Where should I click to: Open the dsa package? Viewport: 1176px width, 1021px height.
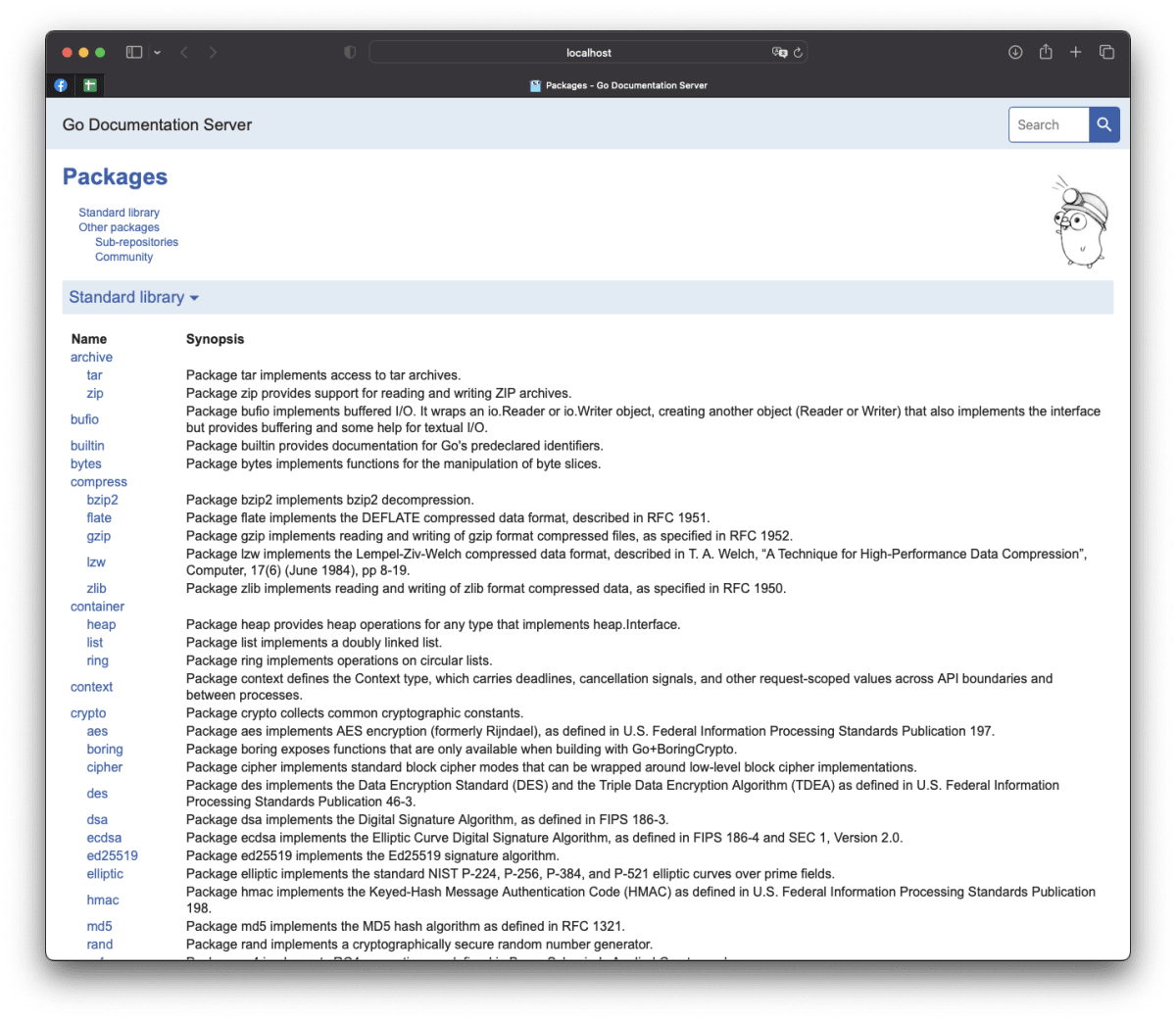[x=97, y=820]
